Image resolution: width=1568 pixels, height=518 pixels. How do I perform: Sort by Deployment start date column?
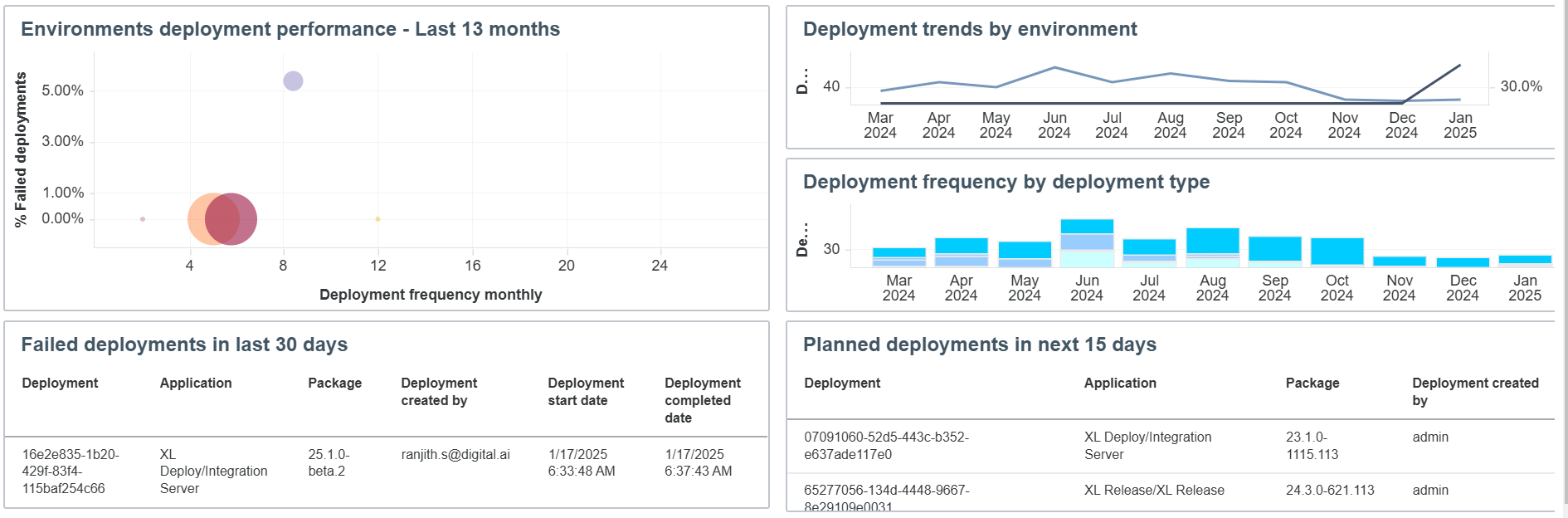tap(586, 392)
